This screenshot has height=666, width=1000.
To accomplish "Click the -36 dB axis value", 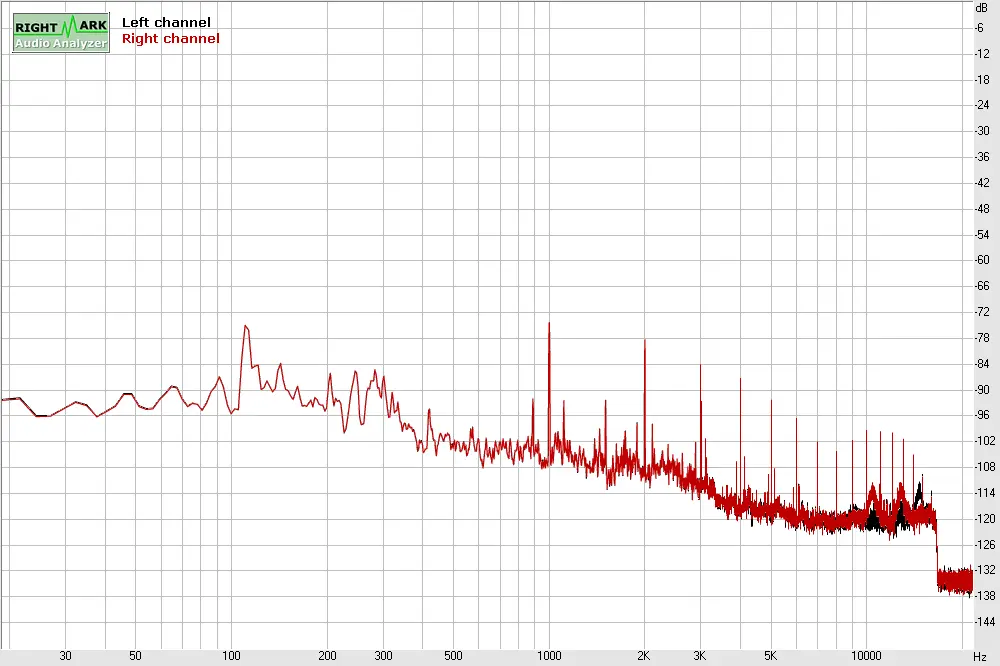I will (x=982, y=157).
